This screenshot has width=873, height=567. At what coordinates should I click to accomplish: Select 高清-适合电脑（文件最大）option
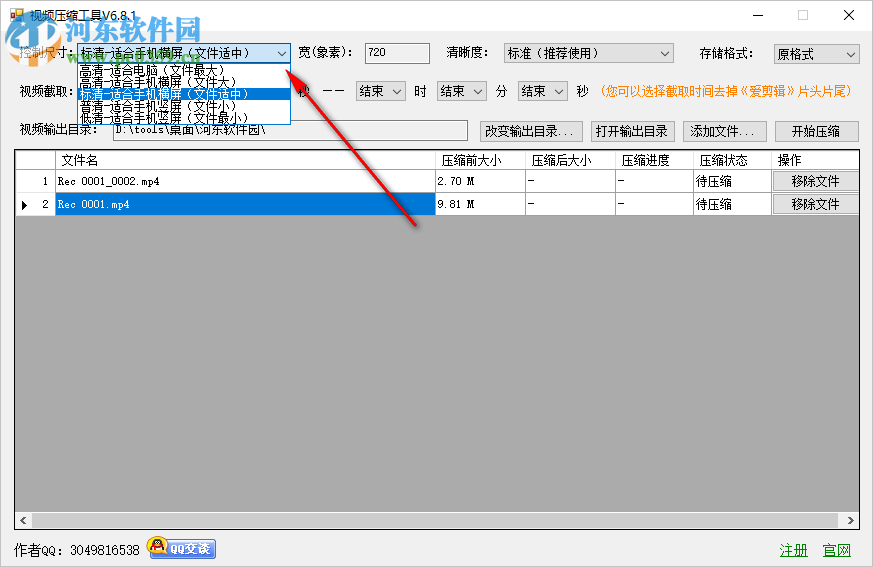pos(184,70)
